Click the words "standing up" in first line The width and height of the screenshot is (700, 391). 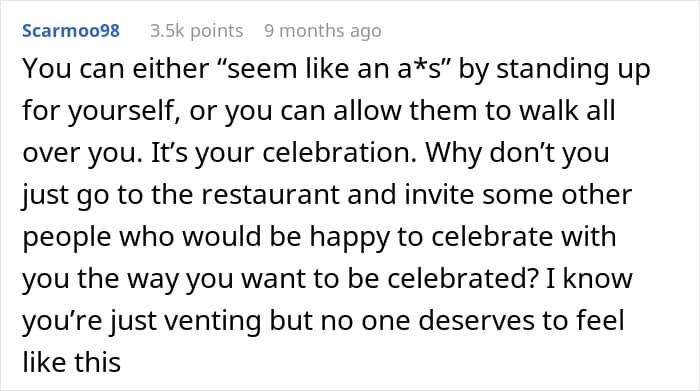pyautogui.click(x=573, y=70)
